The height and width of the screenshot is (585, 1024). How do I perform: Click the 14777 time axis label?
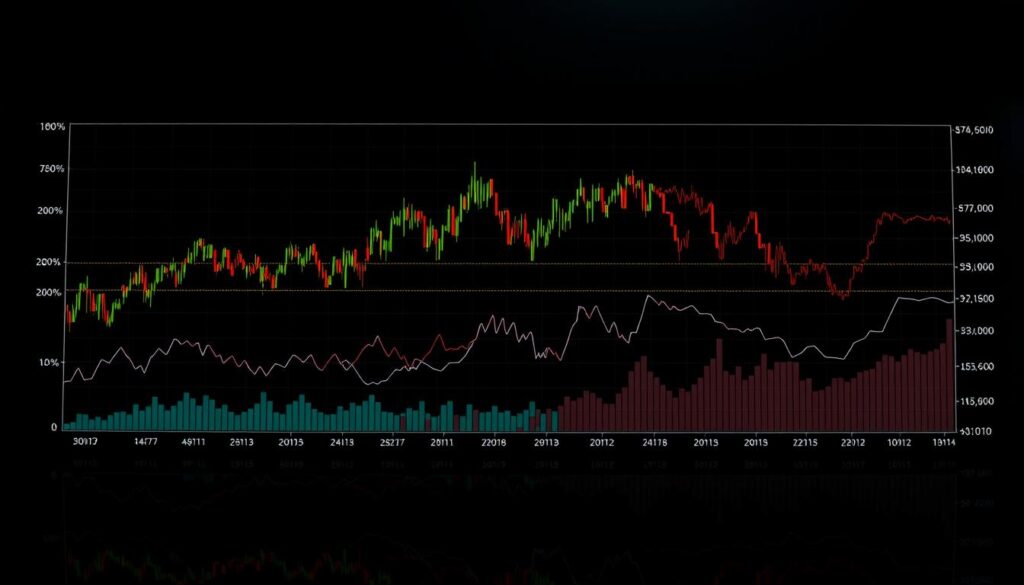146,440
